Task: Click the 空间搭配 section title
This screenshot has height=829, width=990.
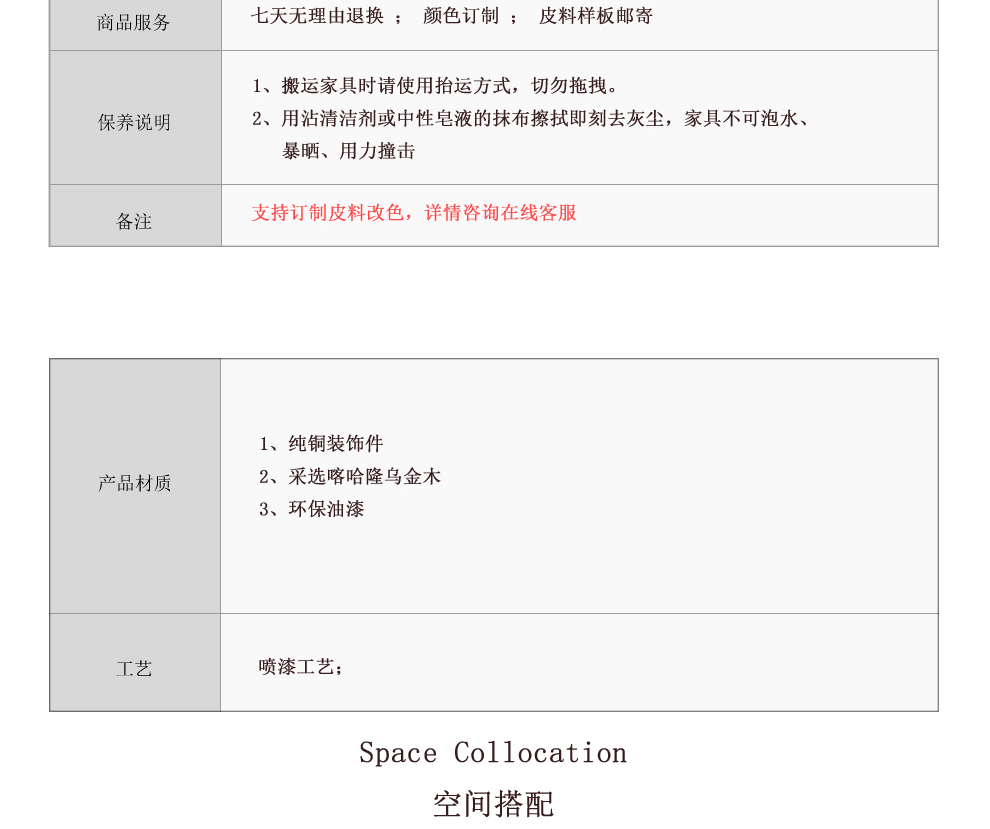Action: pyautogui.click(x=493, y=804)
